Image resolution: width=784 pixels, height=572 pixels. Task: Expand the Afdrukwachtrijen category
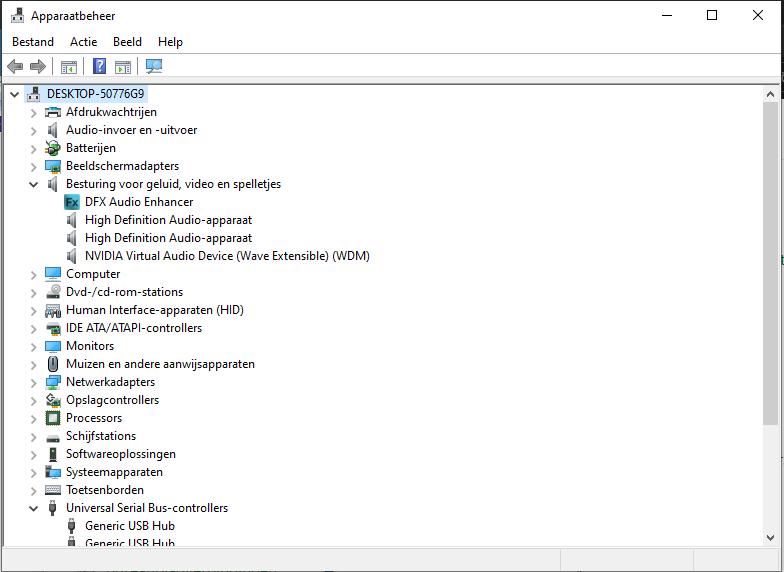point(34,112)
